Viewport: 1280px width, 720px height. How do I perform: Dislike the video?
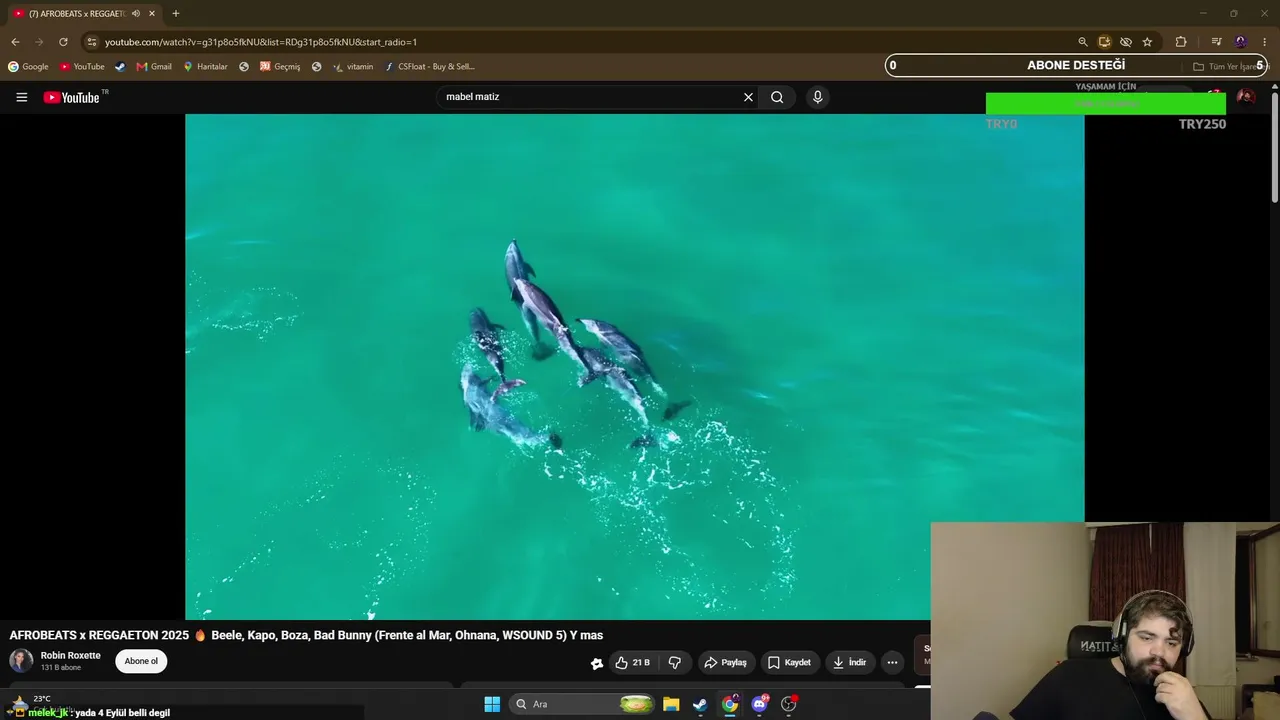tap(675, 662)
